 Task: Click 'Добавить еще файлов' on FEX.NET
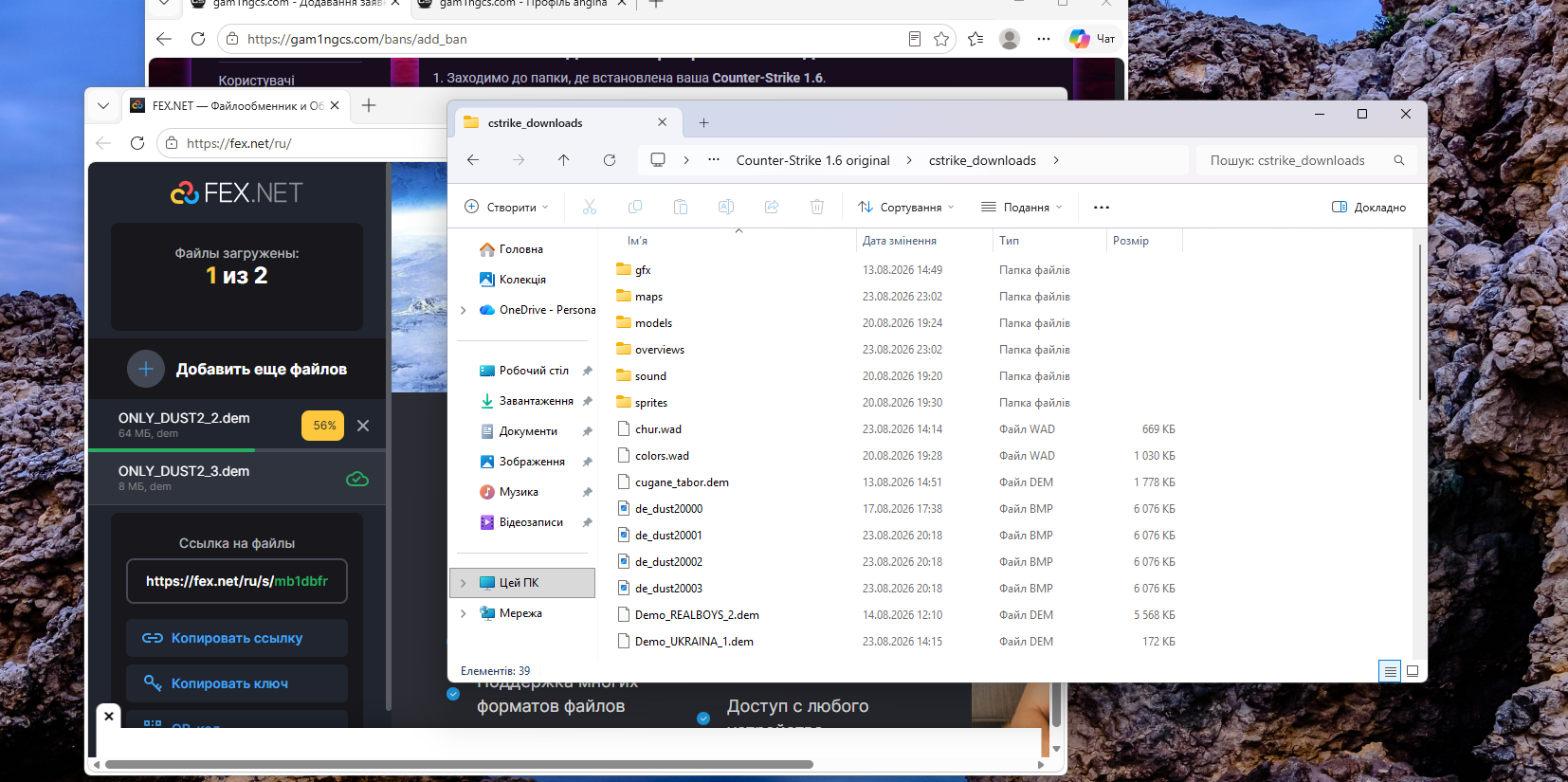tap(262, 369)
